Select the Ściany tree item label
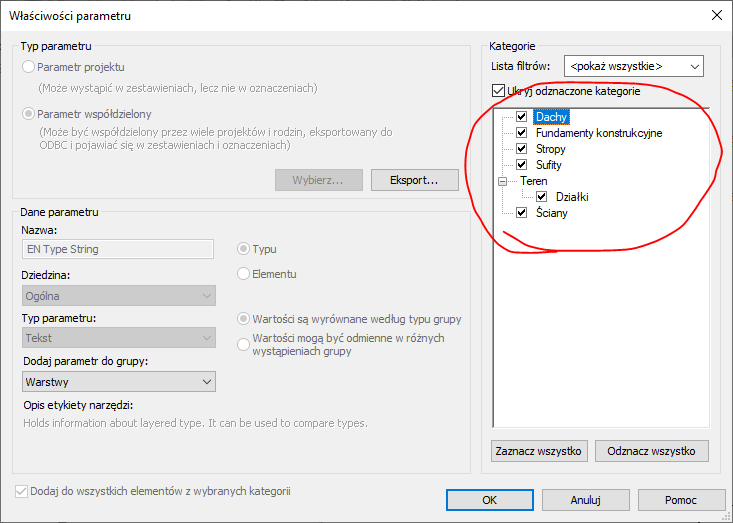The width and height of the screenshot is (733, 523). pos(553,213)
